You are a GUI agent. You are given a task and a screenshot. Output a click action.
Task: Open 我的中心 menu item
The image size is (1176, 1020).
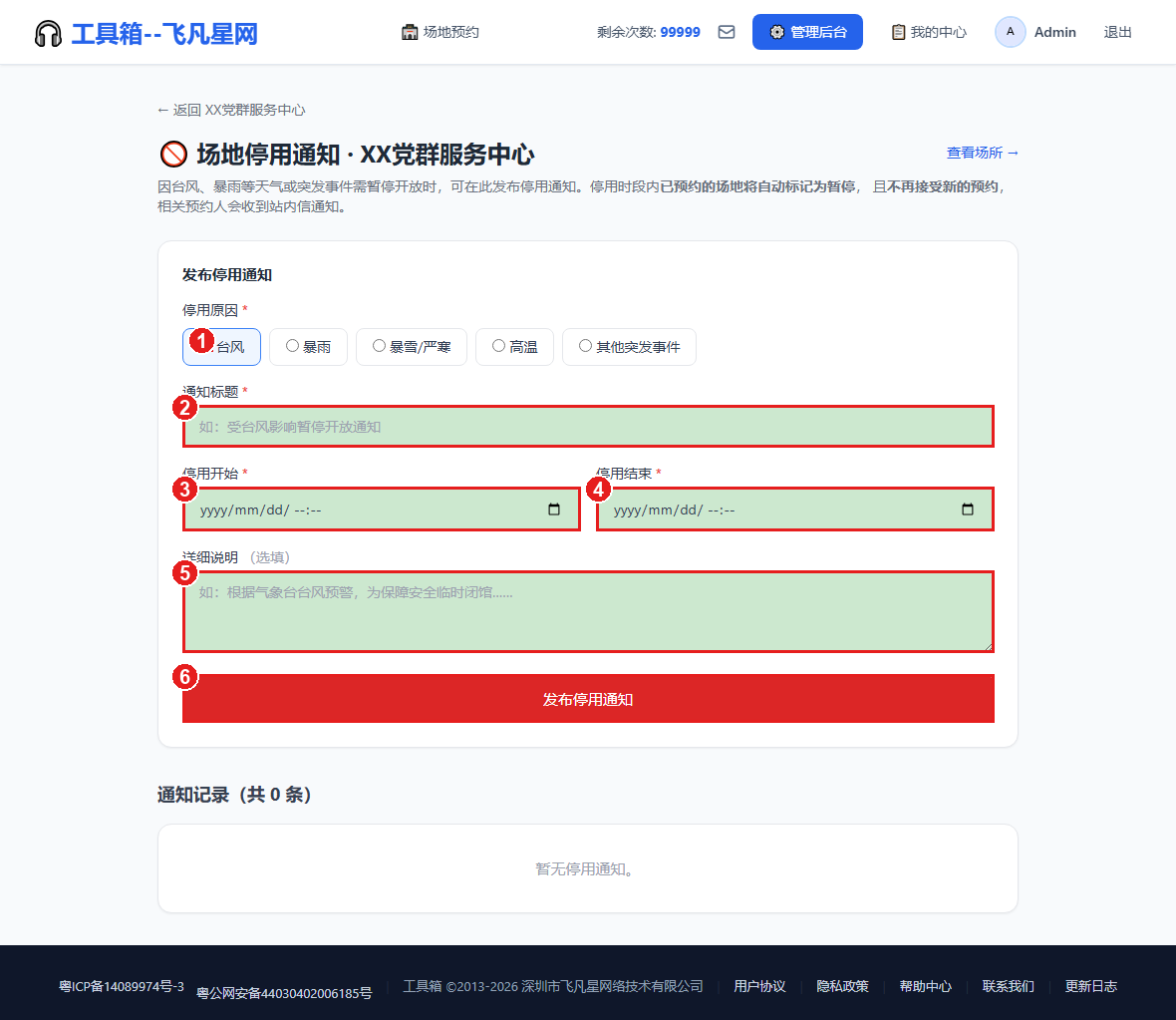929,32
